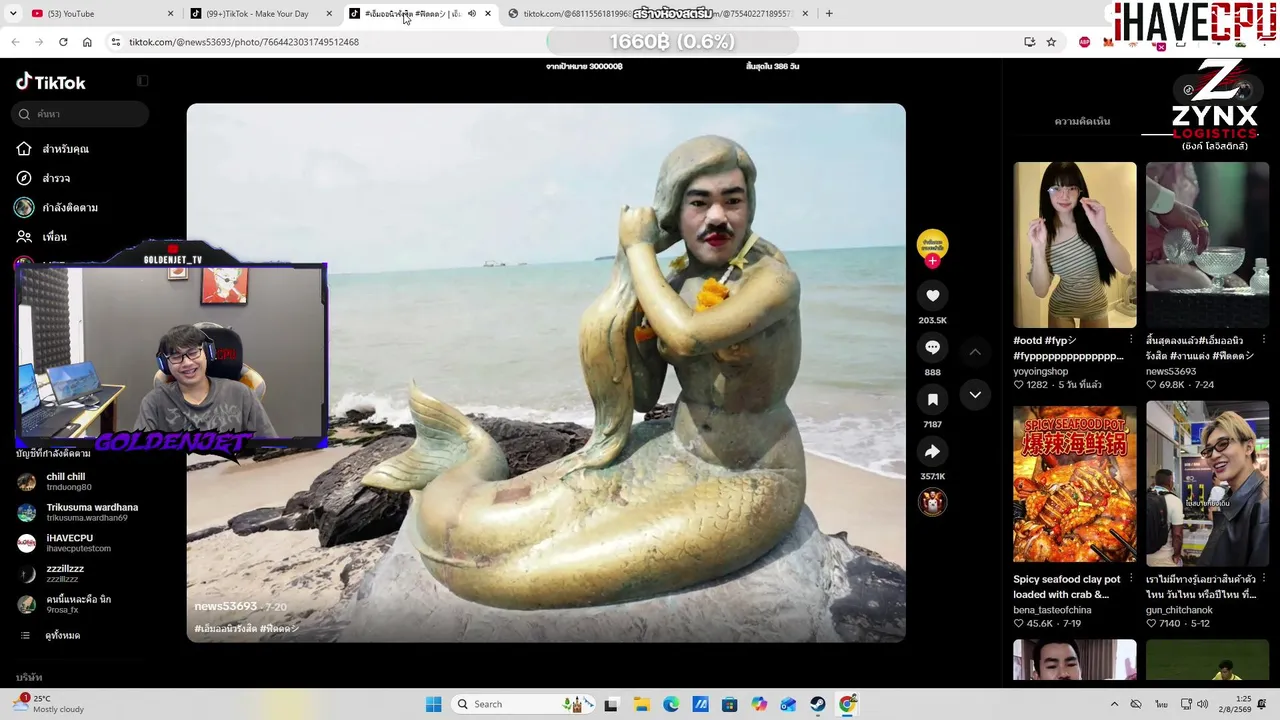Click the address bar URL
Screen dimensions: 1280x720
244,42
